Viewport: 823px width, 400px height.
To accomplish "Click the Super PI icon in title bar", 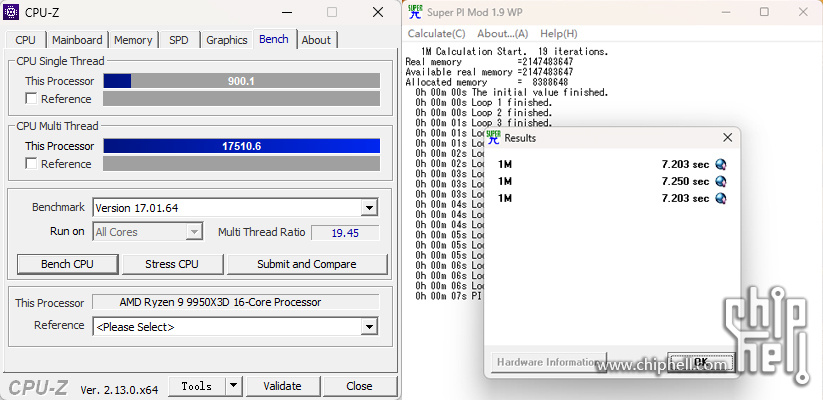I will 415,12.
